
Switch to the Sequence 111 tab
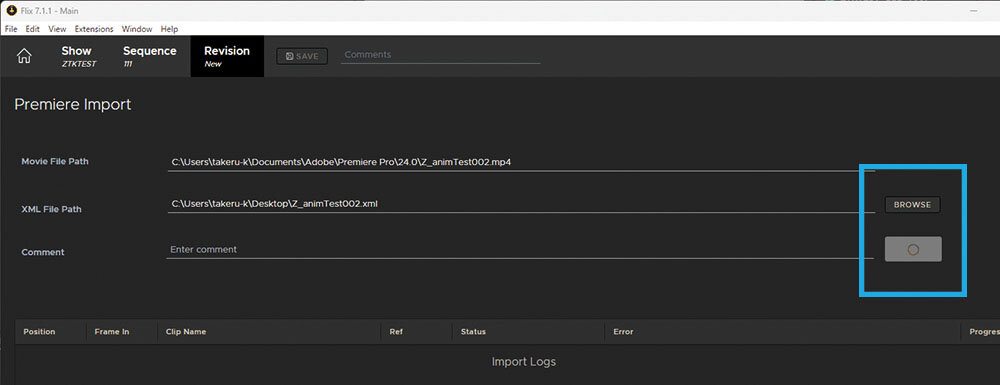click(150, 56)
